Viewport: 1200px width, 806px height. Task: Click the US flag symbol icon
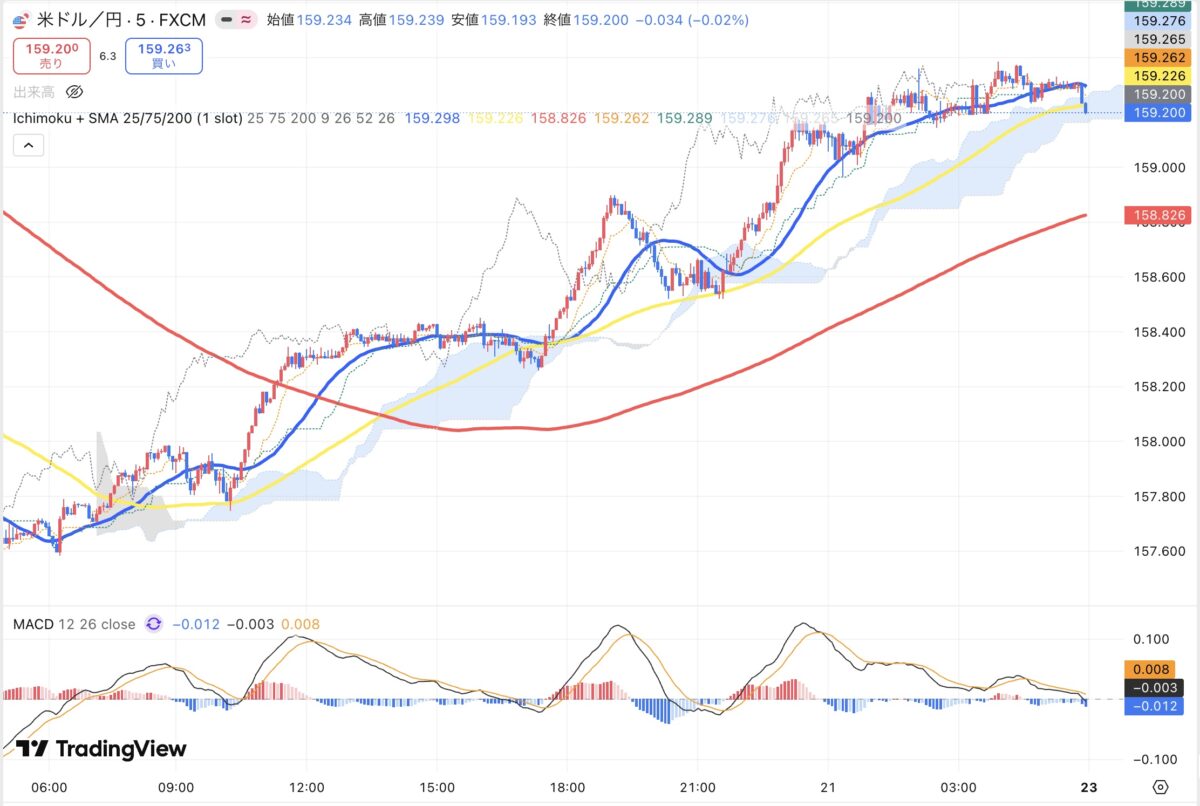[x=20, y=19]
